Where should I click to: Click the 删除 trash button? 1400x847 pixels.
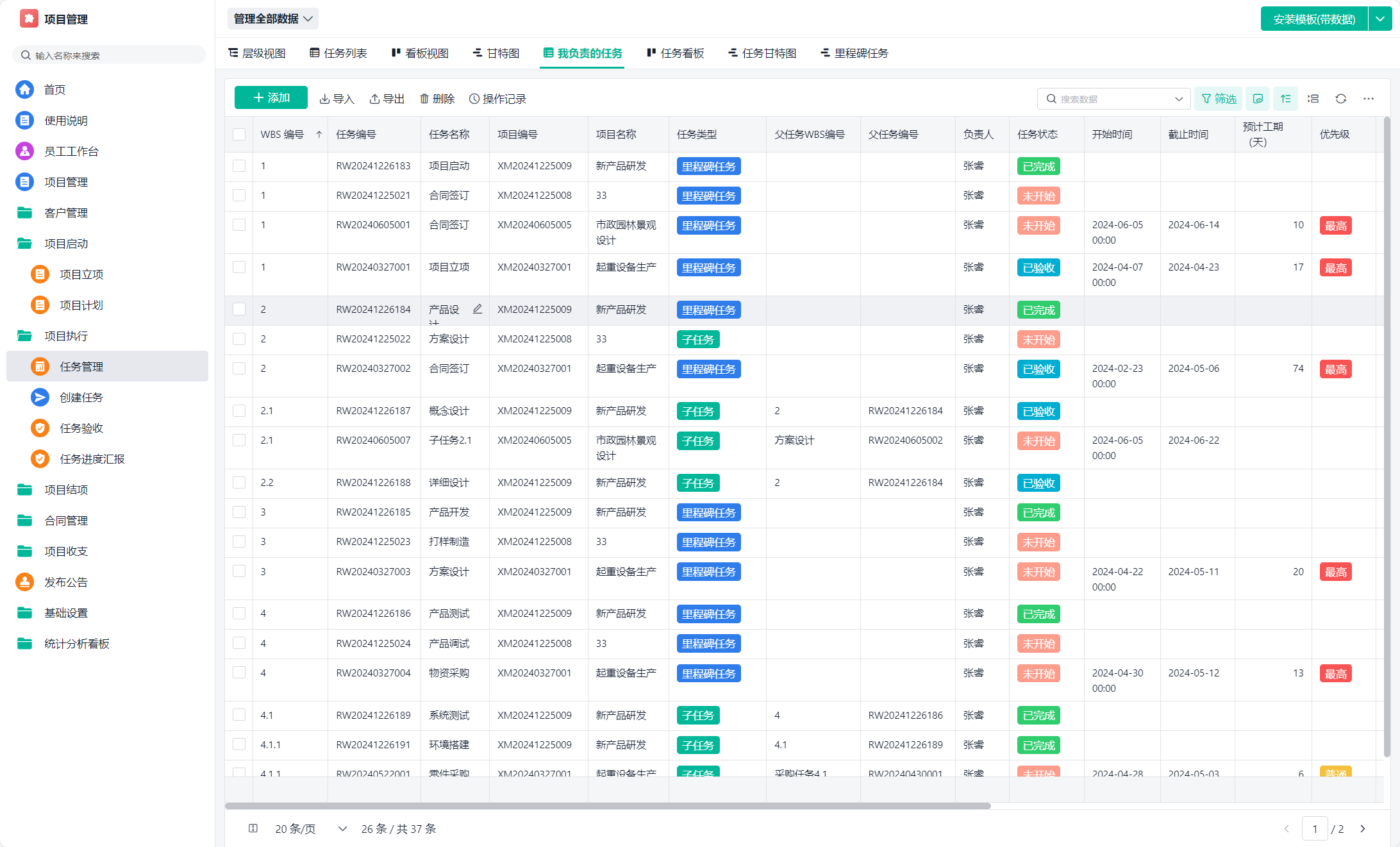(x=437, y=99)
